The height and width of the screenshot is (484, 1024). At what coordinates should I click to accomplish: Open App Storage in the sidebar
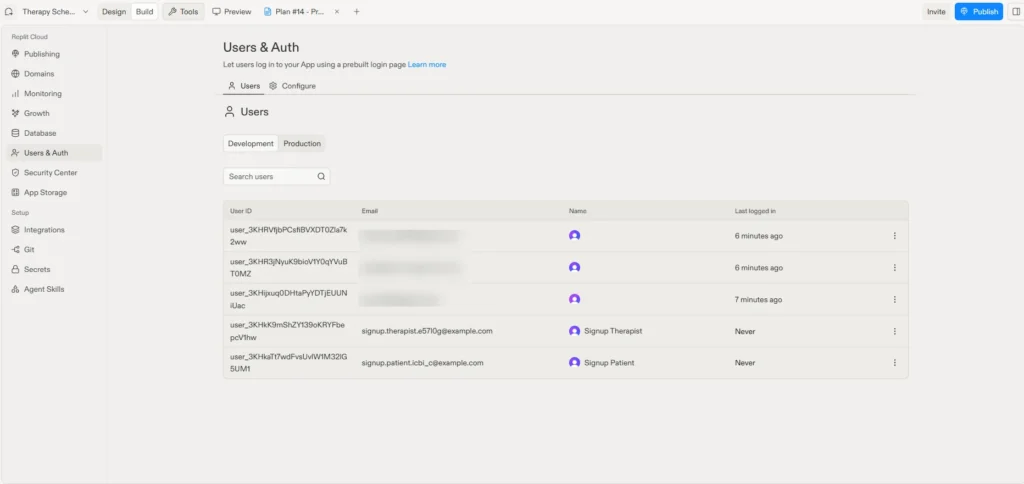(x=54, y=193)
